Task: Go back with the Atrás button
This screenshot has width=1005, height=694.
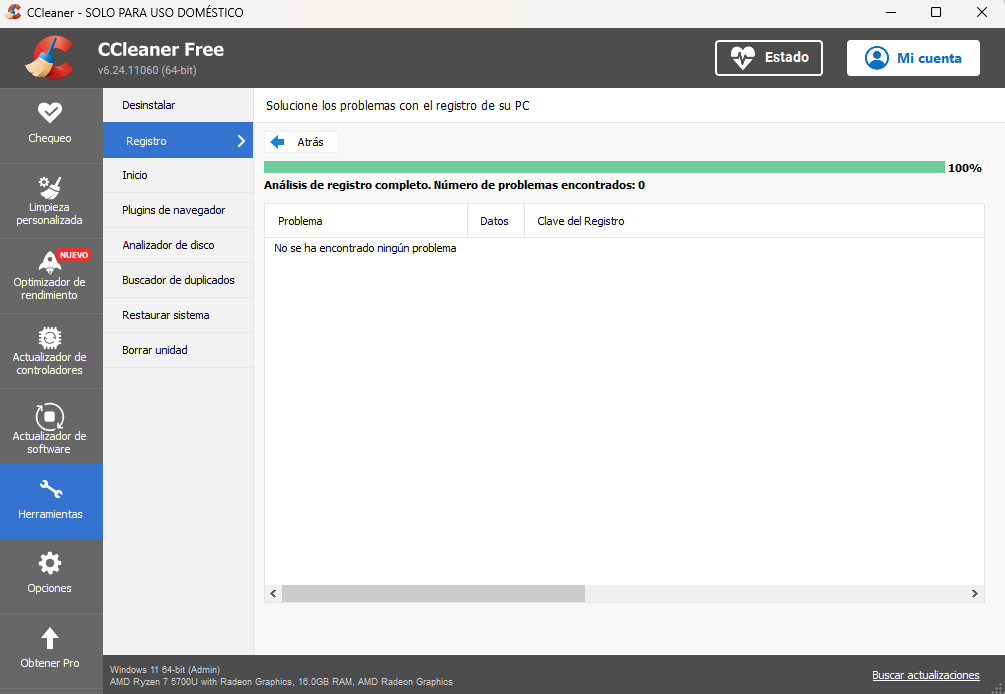Action: pos(301,142)
